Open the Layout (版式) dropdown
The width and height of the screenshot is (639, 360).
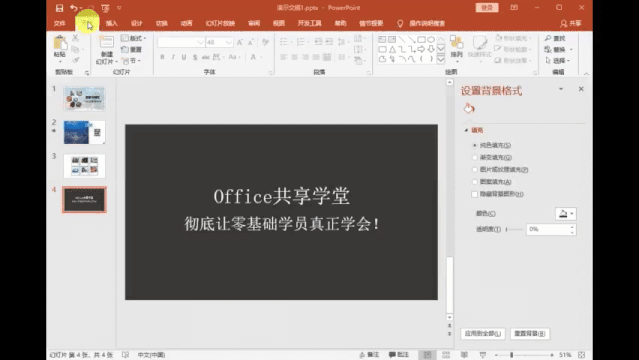point(133,38)
